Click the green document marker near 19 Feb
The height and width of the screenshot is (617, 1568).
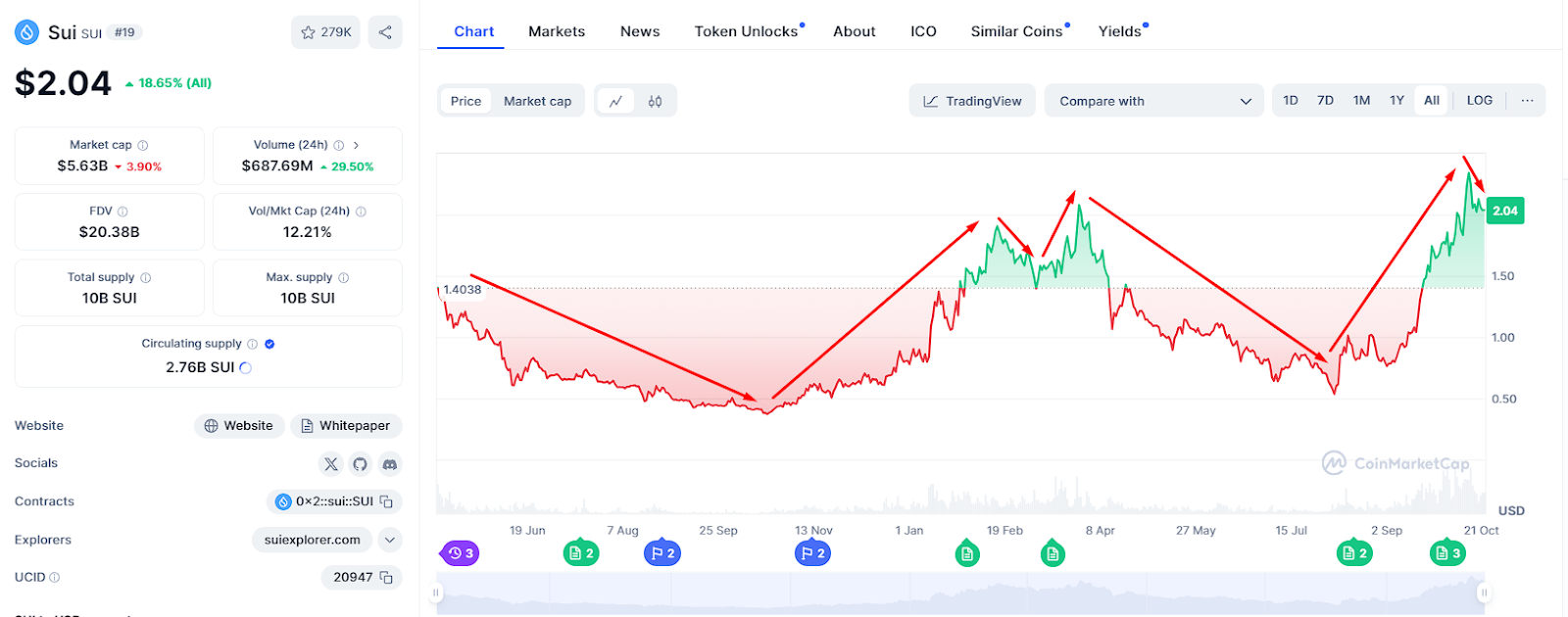[x=967, y=553]
